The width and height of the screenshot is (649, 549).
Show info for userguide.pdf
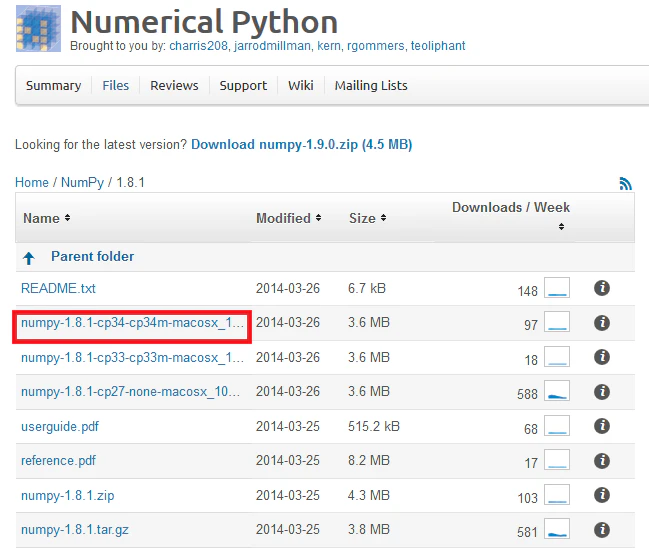click(x=602, y=426)
